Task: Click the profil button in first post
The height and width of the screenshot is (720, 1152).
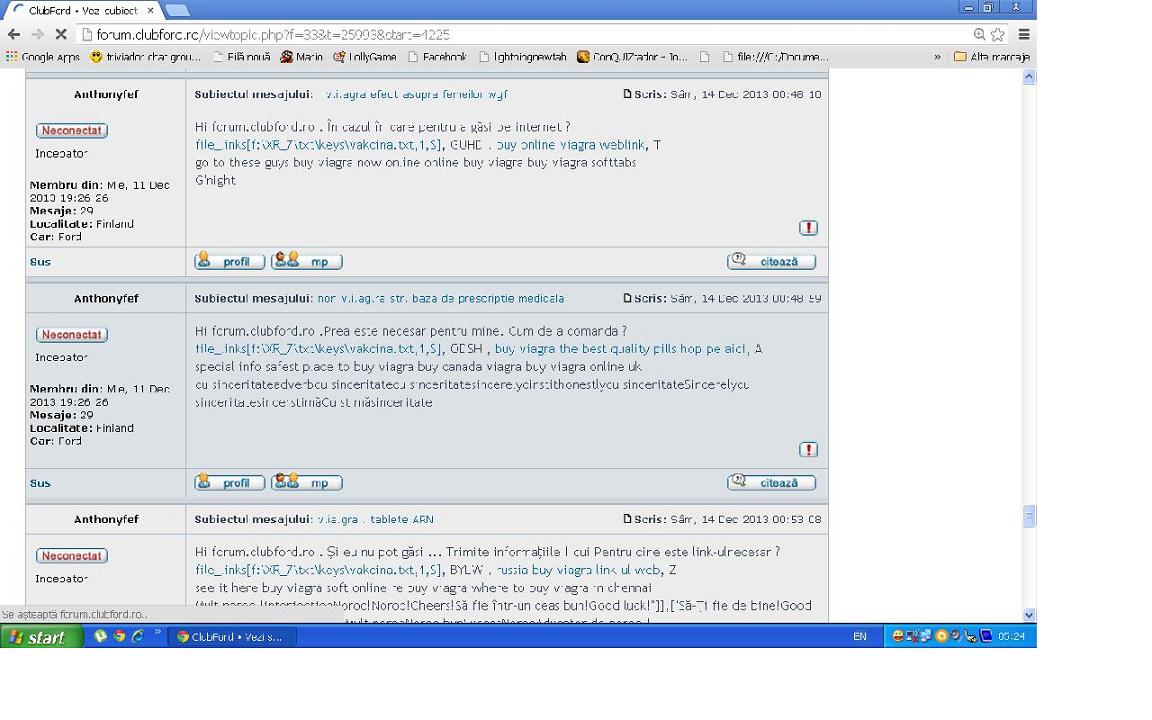Action: pos(230,261)
